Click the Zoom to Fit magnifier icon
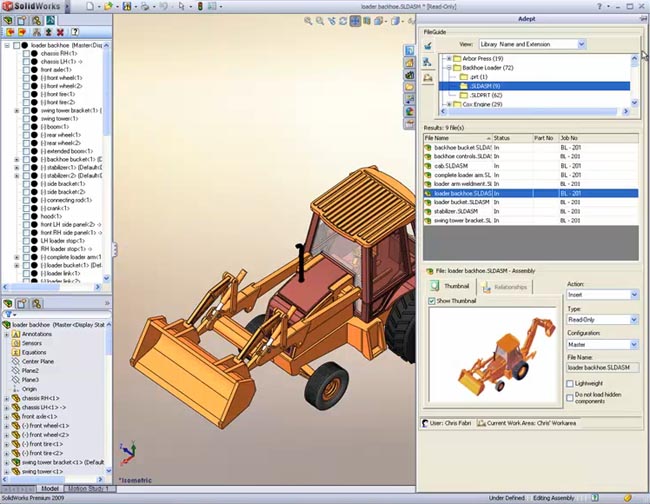Image resolution: width=650 pixels, height=504 pixels. coord(308,21)
